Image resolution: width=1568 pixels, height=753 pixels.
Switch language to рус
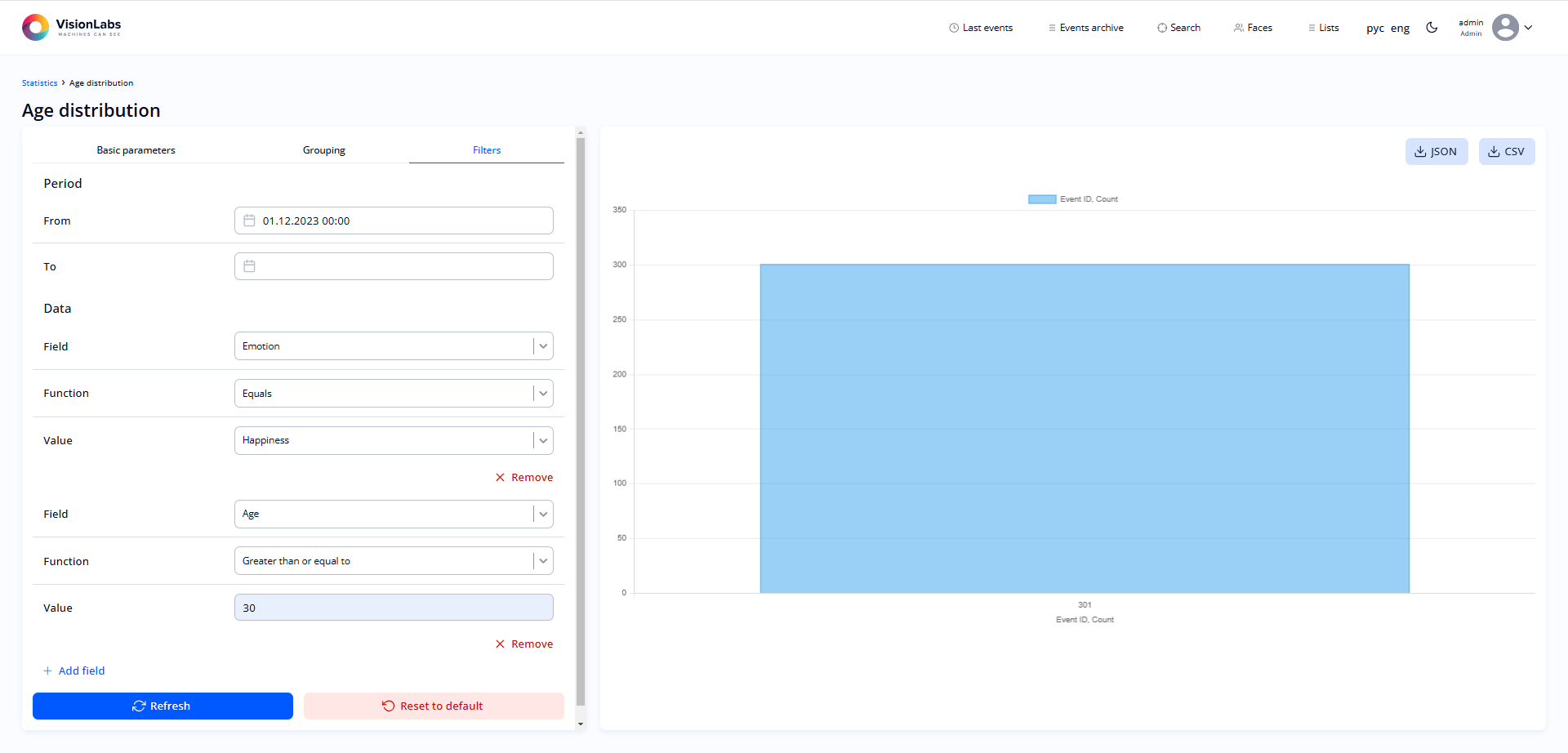(x=1375, y=29)
